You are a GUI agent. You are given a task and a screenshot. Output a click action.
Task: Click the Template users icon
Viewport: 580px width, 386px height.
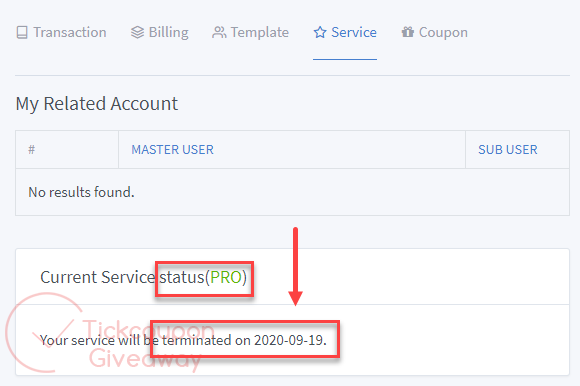pos(219,33)
